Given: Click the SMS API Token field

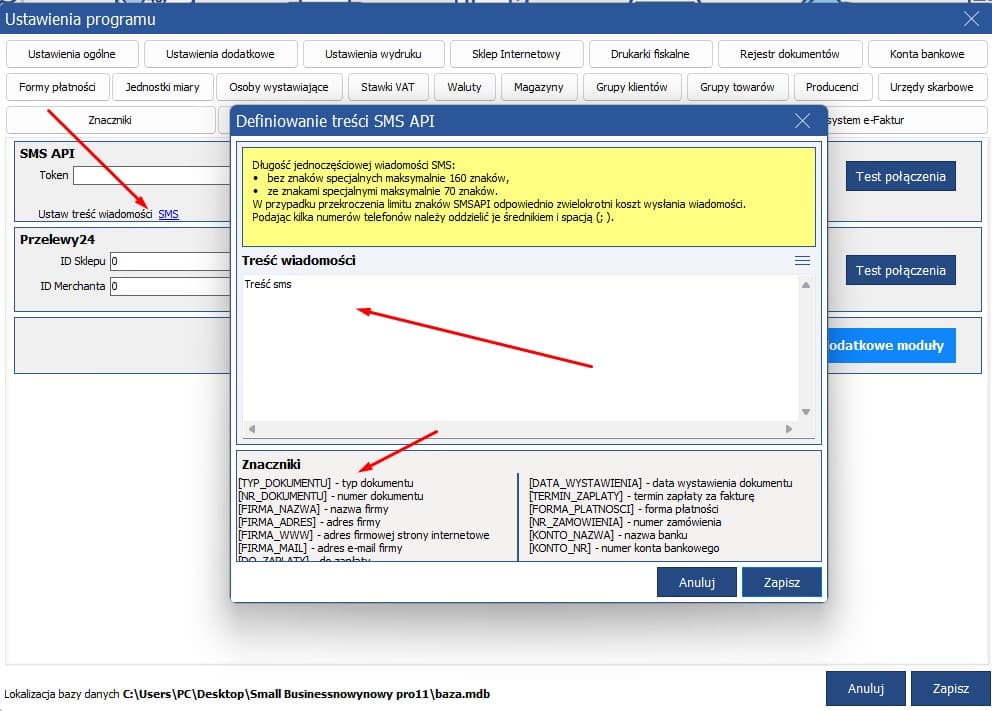Looking at the screenshot, I should click(x=150, y=176).
